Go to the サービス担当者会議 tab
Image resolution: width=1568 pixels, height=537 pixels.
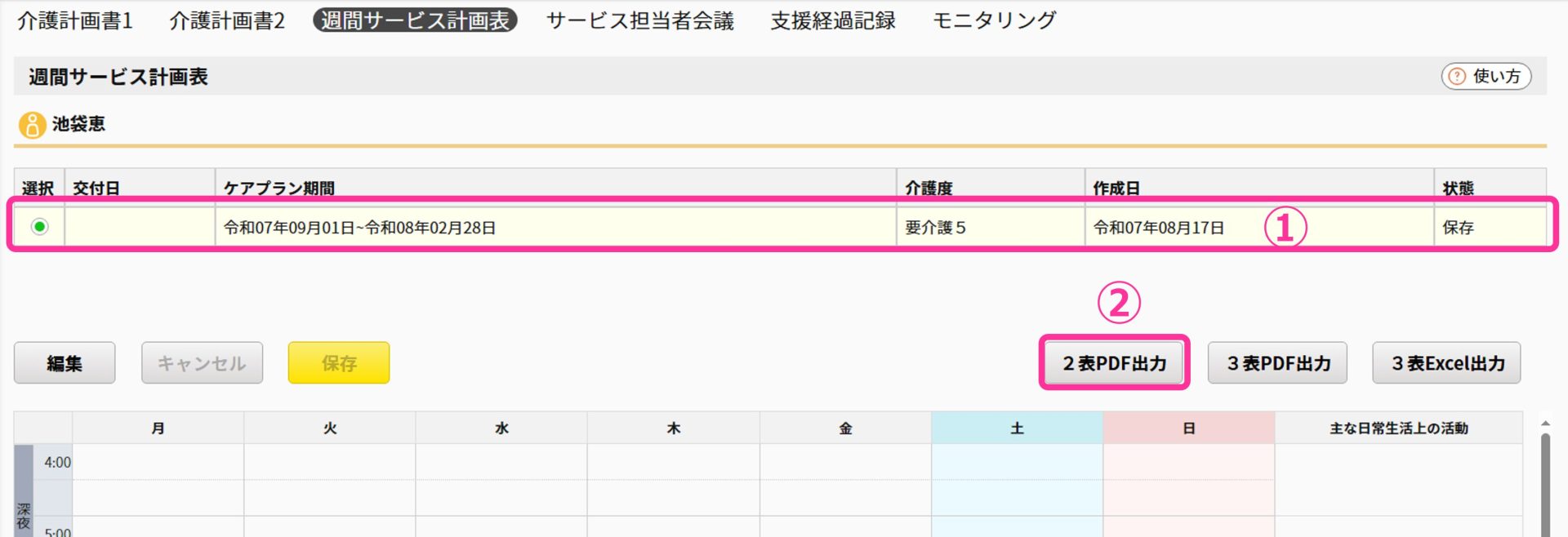[x=639, y=20]
